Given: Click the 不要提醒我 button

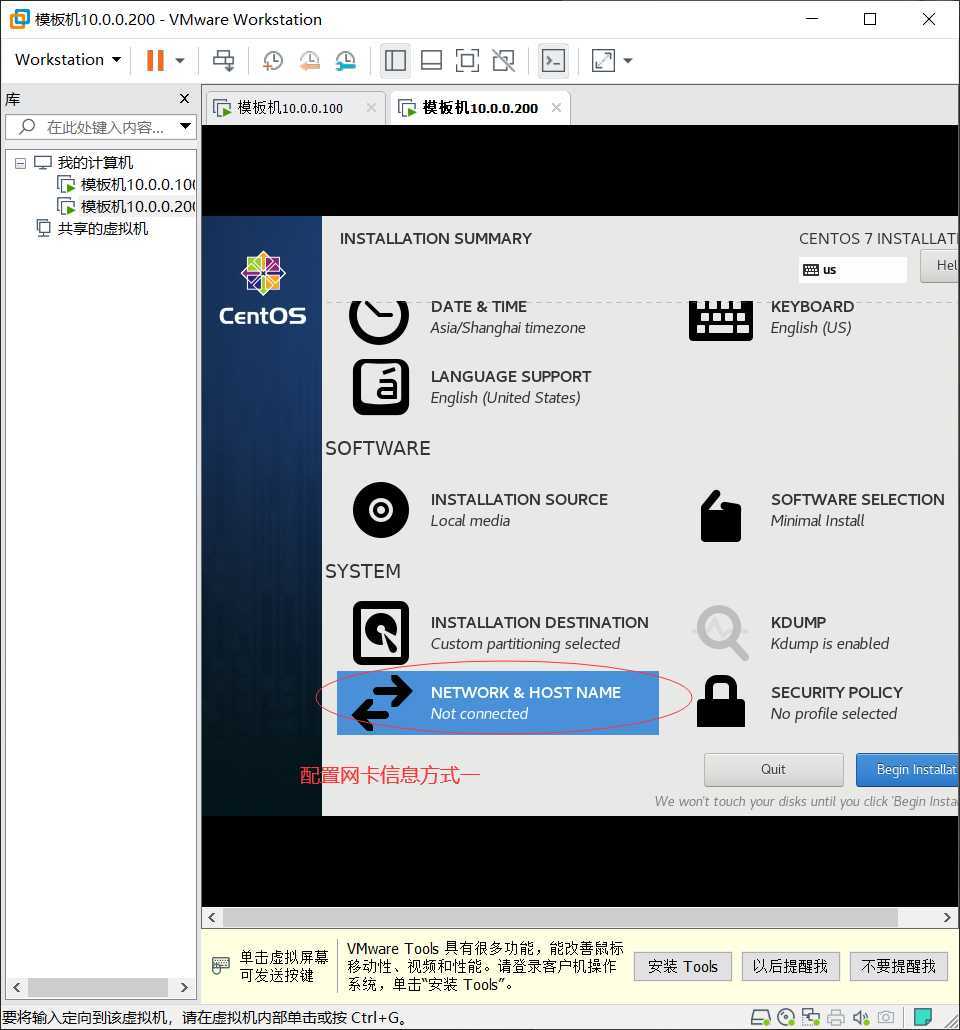Looking at the screenshot, I should point(898,966).
